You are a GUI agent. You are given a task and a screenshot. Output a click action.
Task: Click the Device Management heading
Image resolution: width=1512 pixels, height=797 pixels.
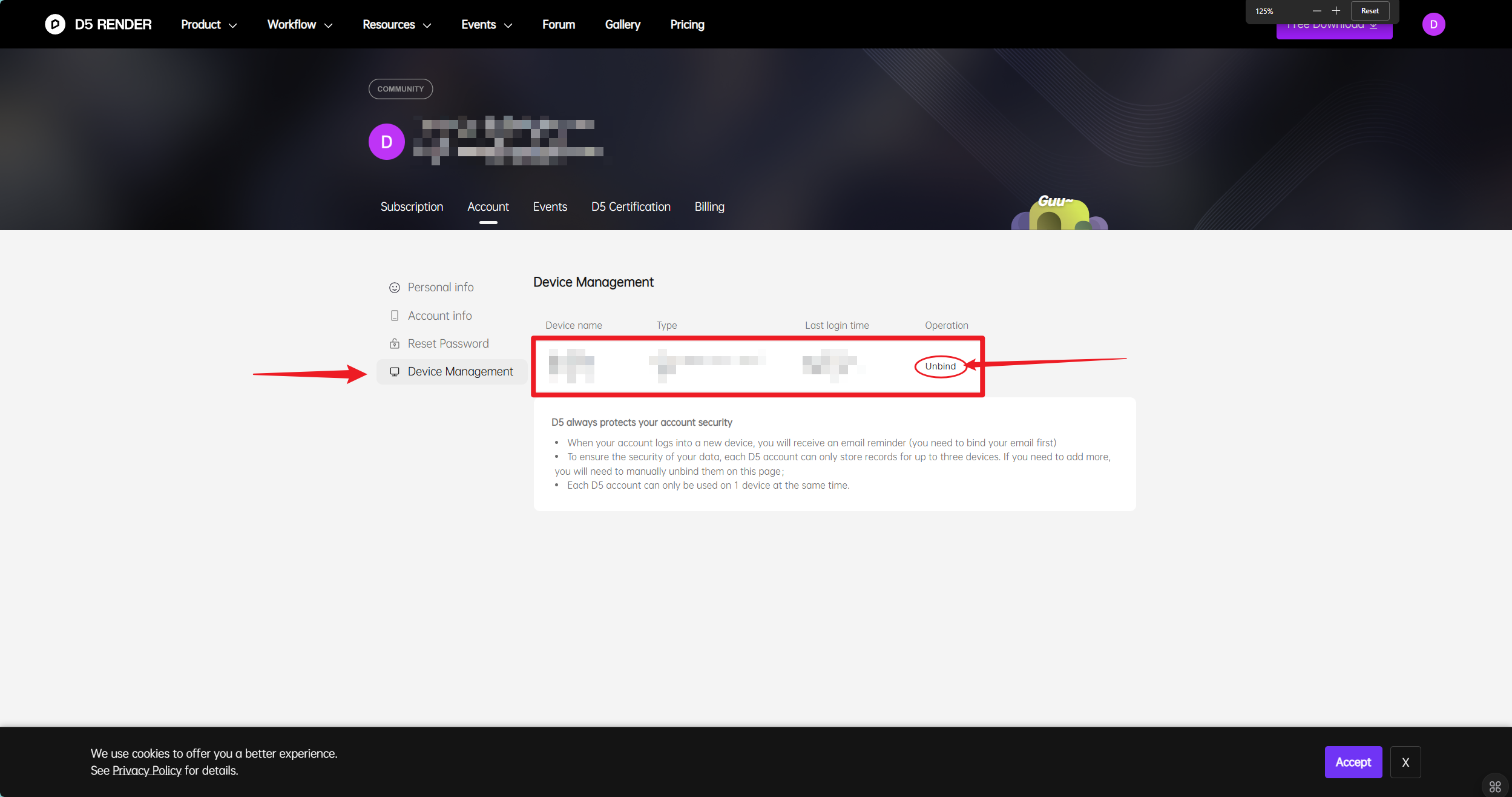tap(593, 282)
